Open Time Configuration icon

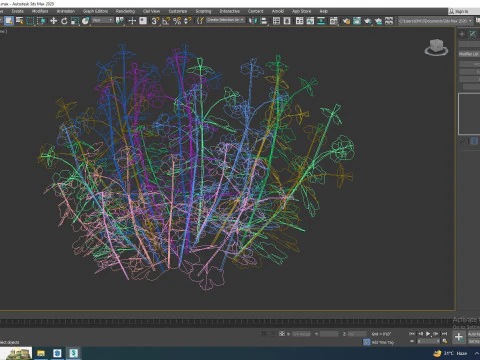point(445,341)
